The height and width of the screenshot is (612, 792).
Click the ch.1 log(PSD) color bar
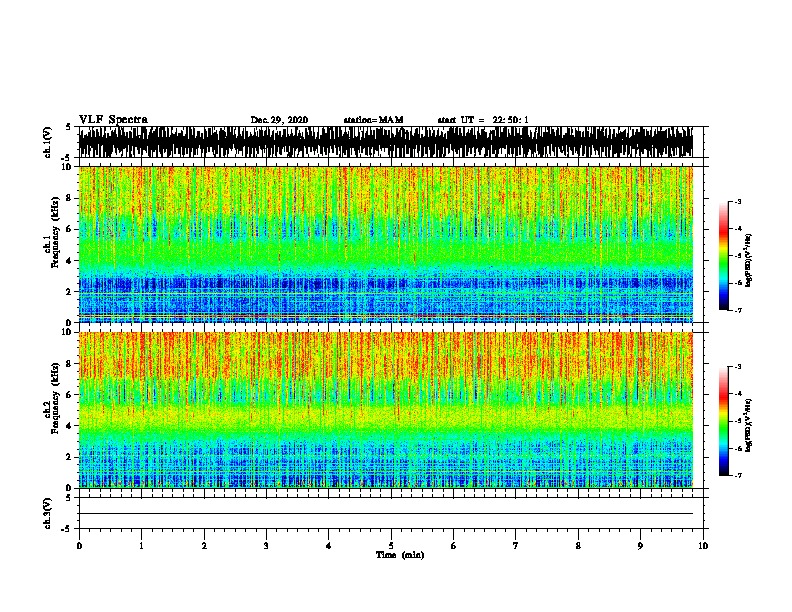coord(724,256)
